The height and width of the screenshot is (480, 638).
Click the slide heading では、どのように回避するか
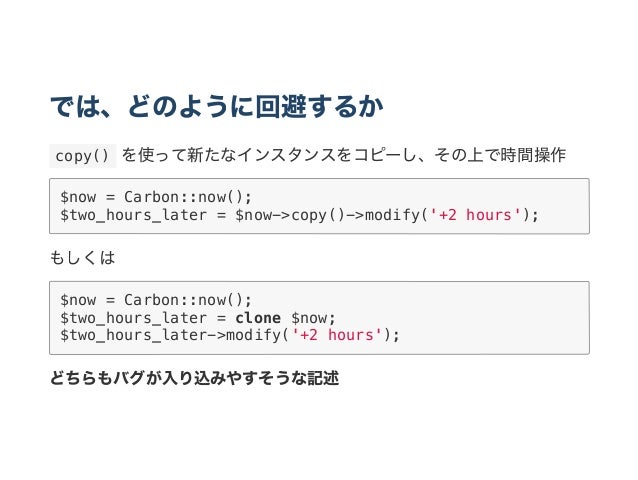[216, 107]
